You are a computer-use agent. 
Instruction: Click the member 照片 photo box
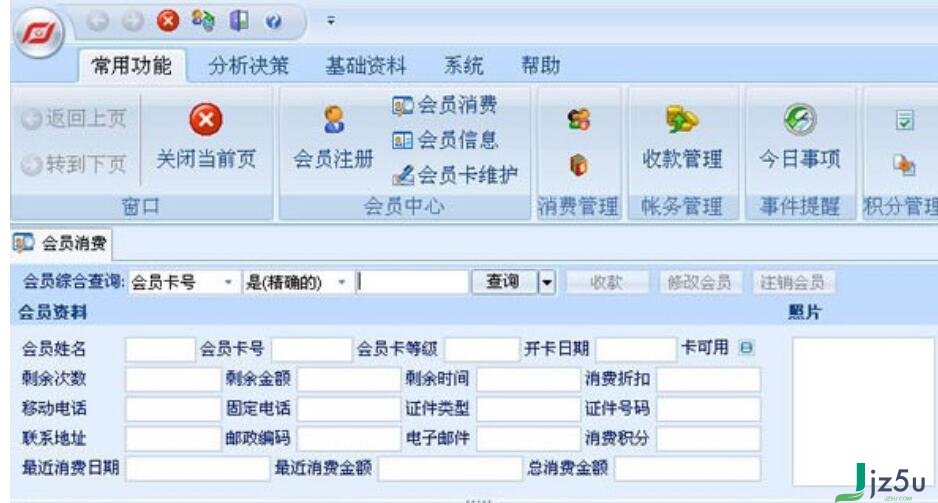[863, 411]
